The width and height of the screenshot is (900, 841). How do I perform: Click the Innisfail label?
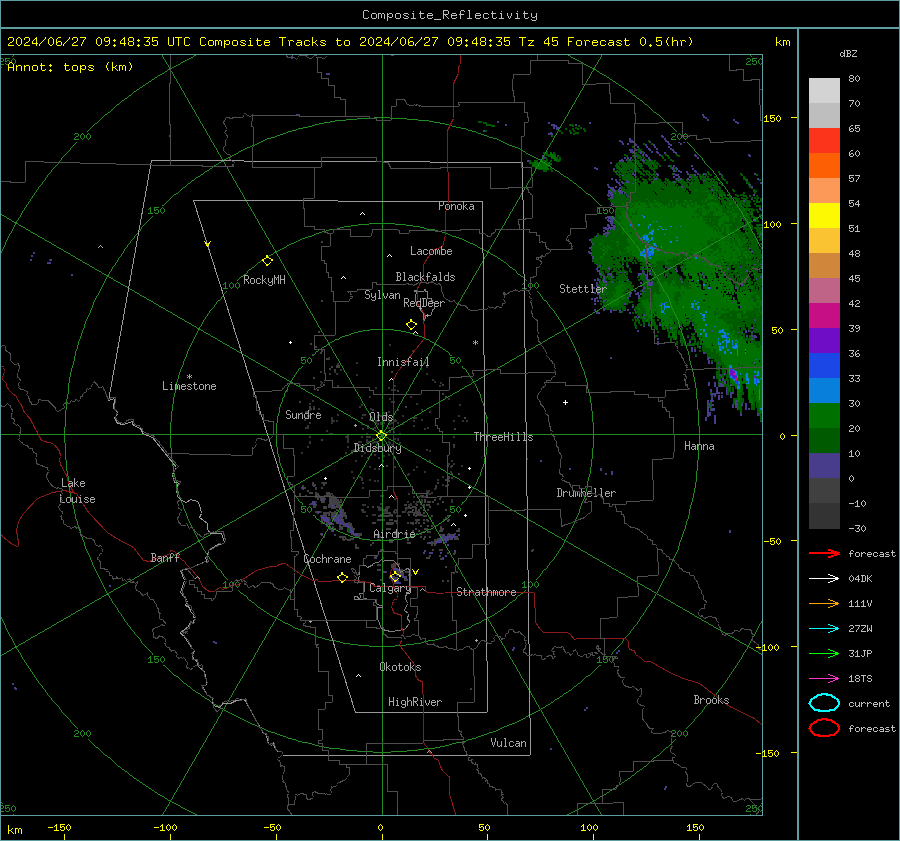pyautogui.click(x=403, y=362)
